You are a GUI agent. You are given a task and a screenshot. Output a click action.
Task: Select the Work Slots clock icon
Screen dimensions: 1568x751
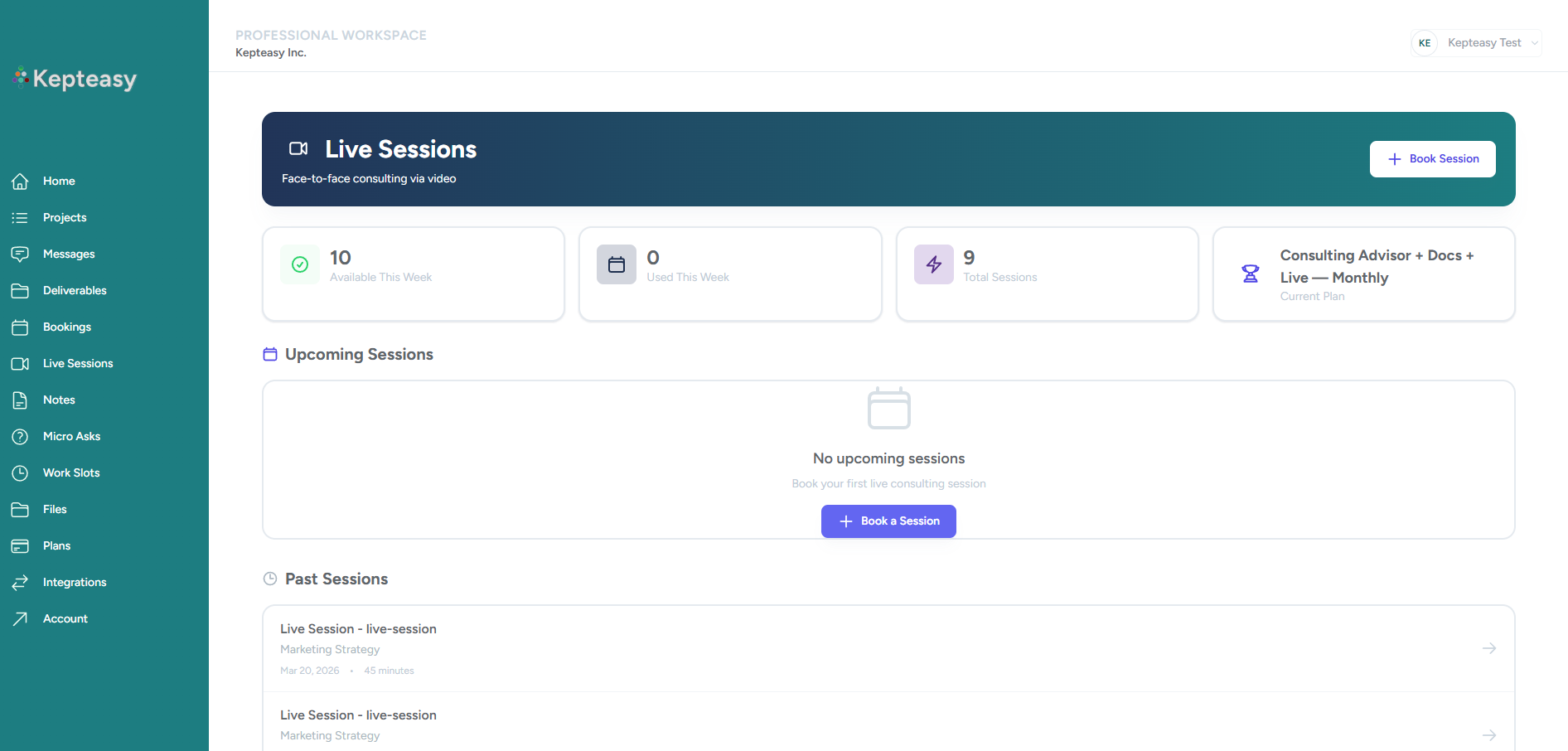click(x=20, y=472)
